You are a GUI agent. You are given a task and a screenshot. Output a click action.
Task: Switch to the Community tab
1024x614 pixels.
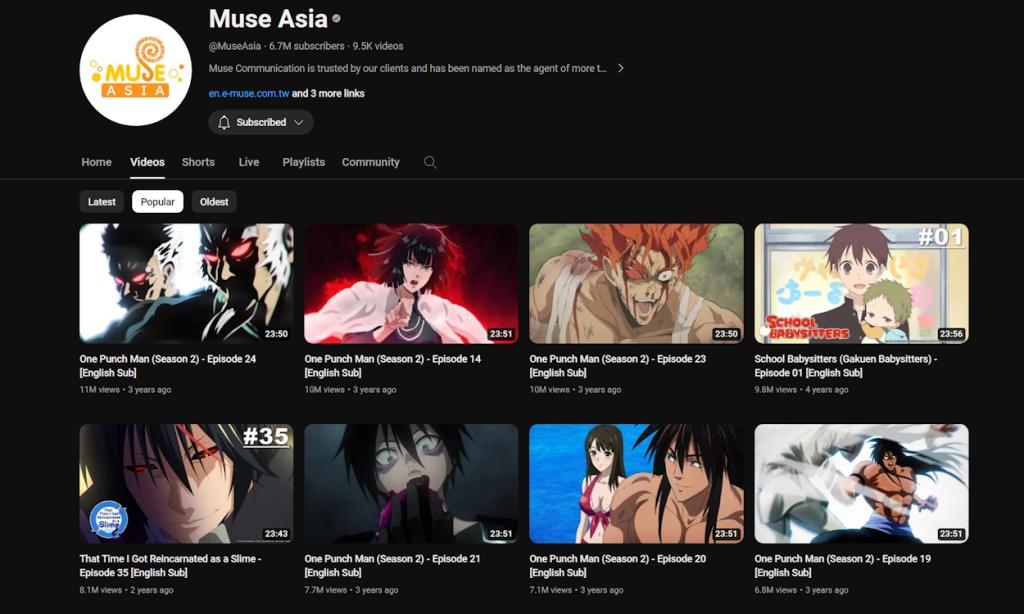370,162
